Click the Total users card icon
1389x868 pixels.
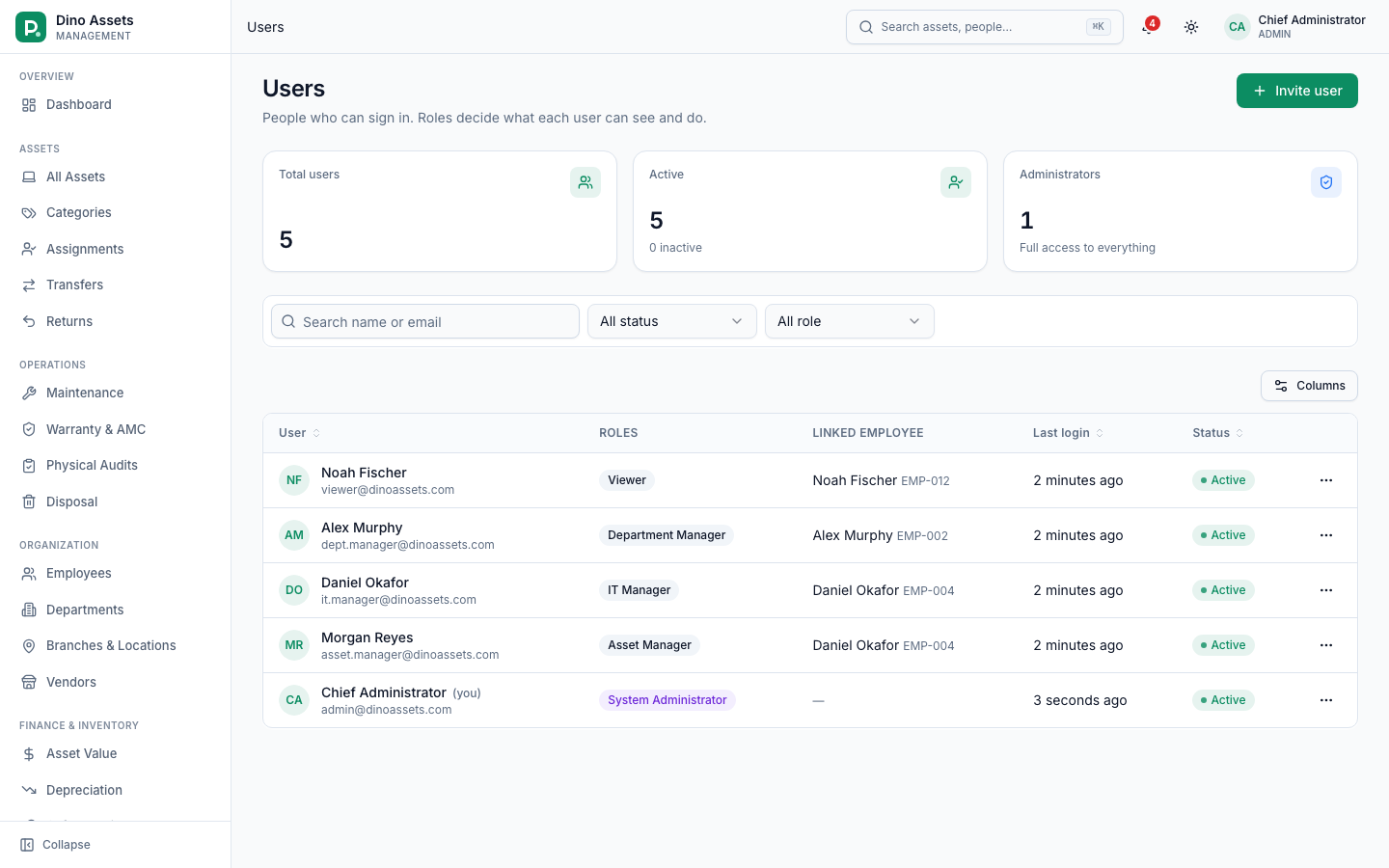(586, 182)
